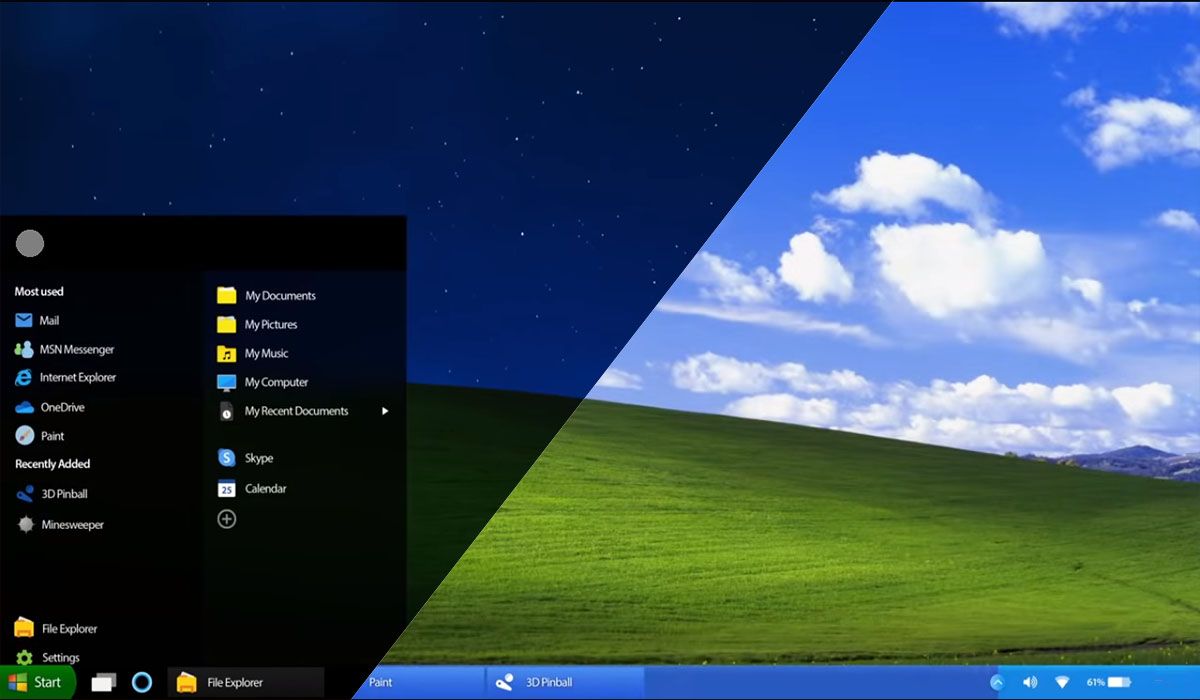Launch Minesweeper from Recently Added
Viewport: 1200px width, 700px height.
tap(59, 525)
